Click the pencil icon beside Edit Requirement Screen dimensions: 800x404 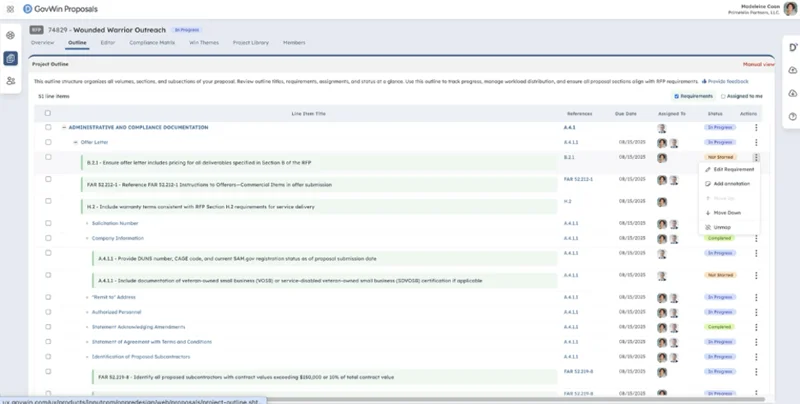coord(708,169)
